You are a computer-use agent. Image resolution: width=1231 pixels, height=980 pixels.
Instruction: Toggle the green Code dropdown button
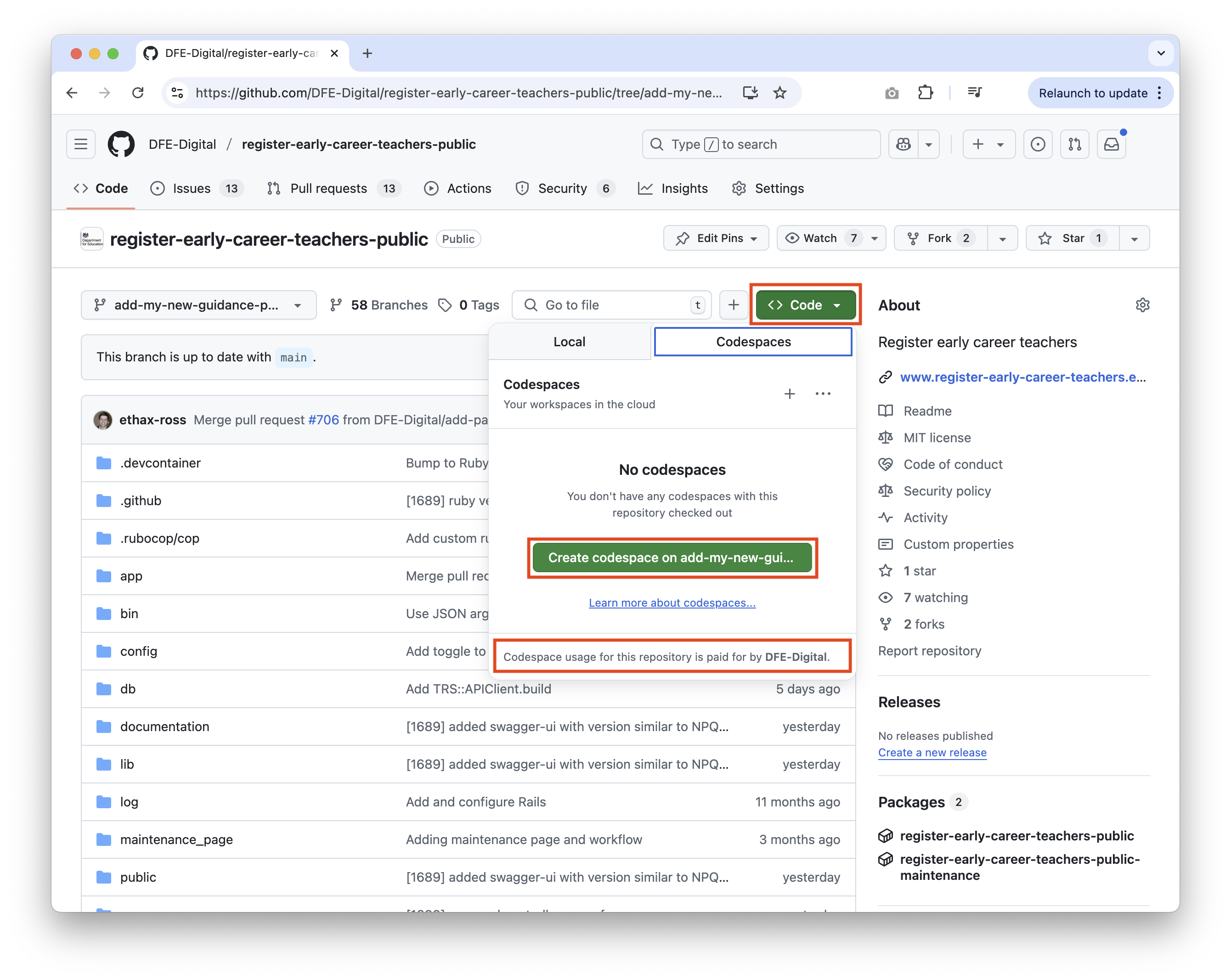(805, 305)
